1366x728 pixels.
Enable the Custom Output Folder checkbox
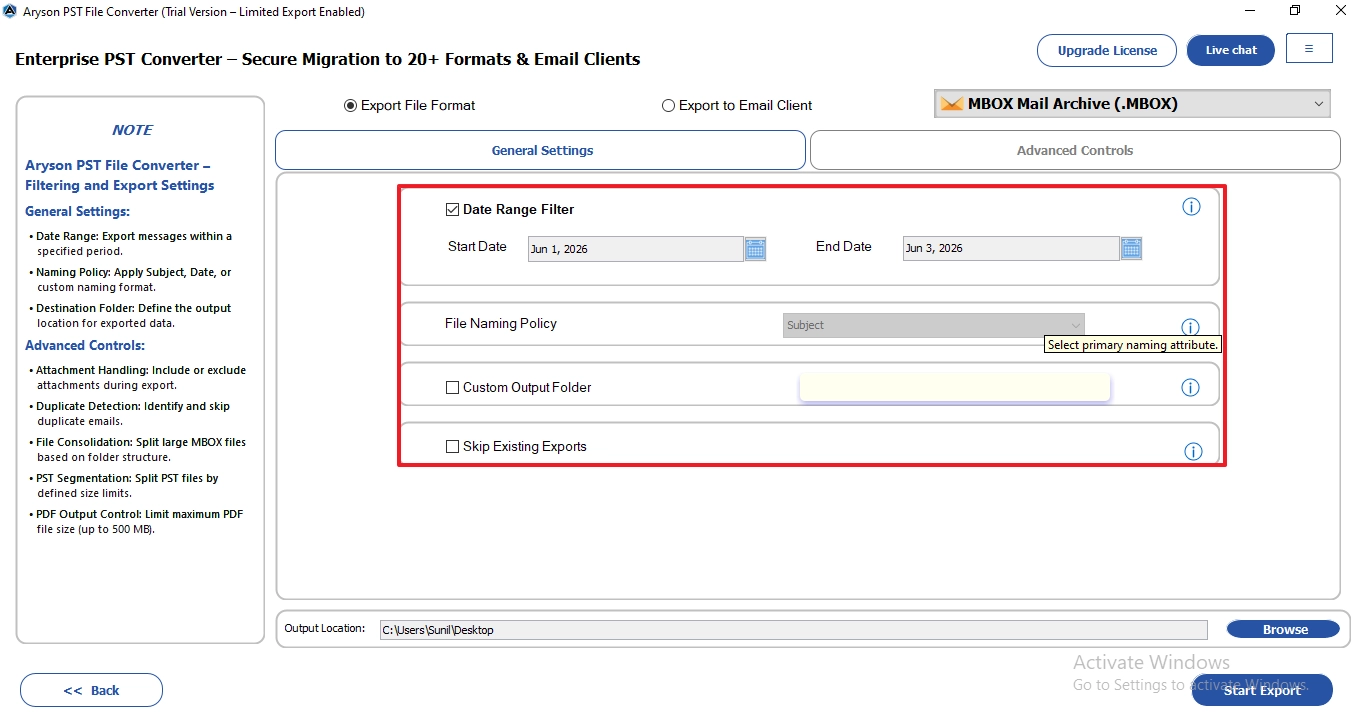pos(452,388)
